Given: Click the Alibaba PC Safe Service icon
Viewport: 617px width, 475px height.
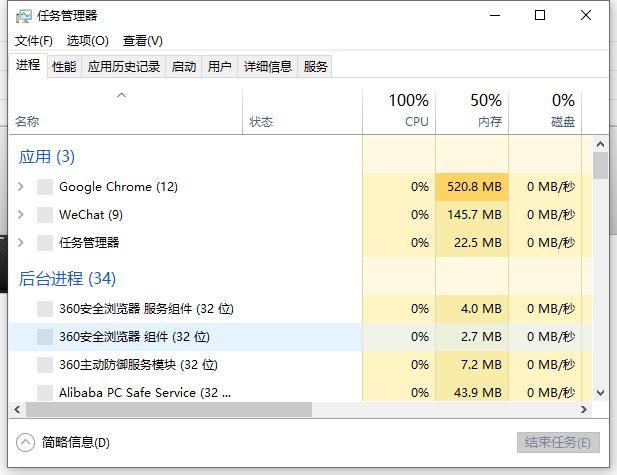Looking at the screenshot, I should [x=44, y=393].
